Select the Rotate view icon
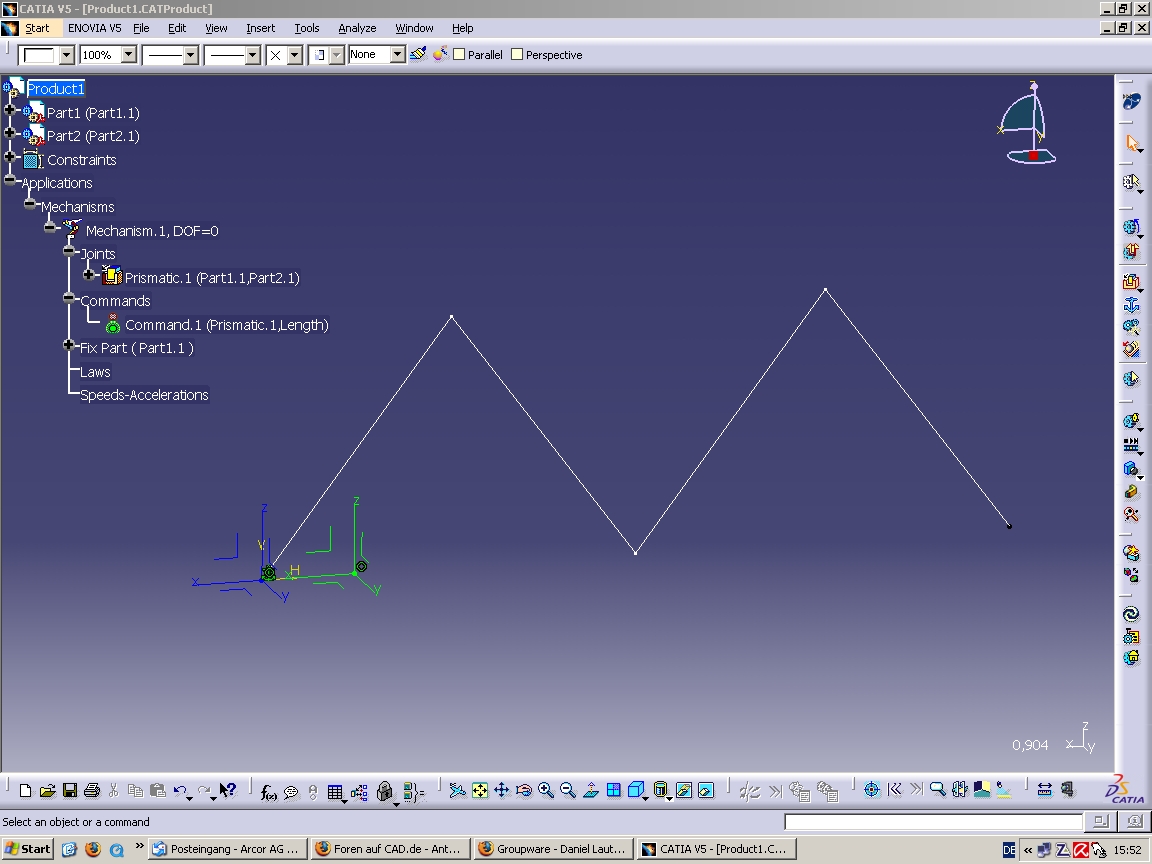The height and width of the screenshot is (864, 1152). (524, 790)
